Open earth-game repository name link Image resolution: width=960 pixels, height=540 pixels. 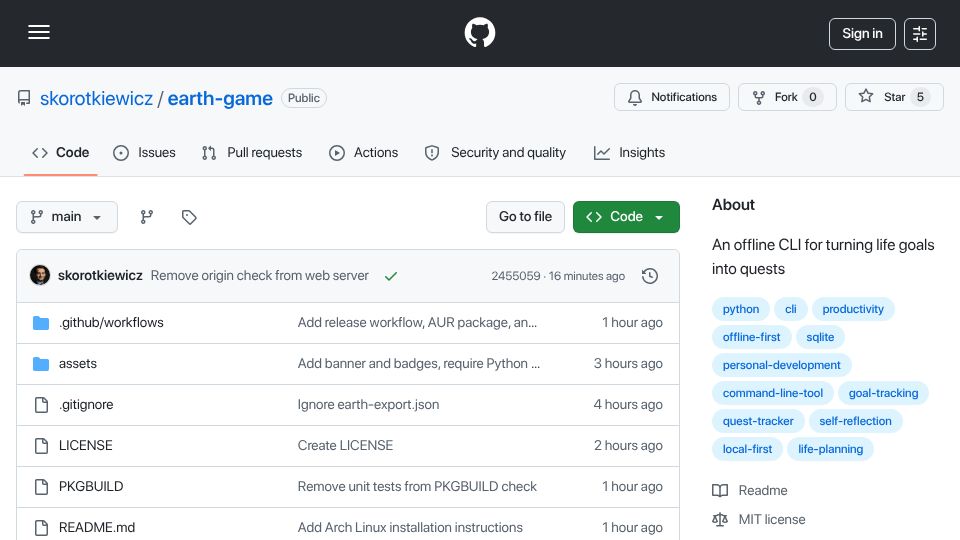(220, 99)
